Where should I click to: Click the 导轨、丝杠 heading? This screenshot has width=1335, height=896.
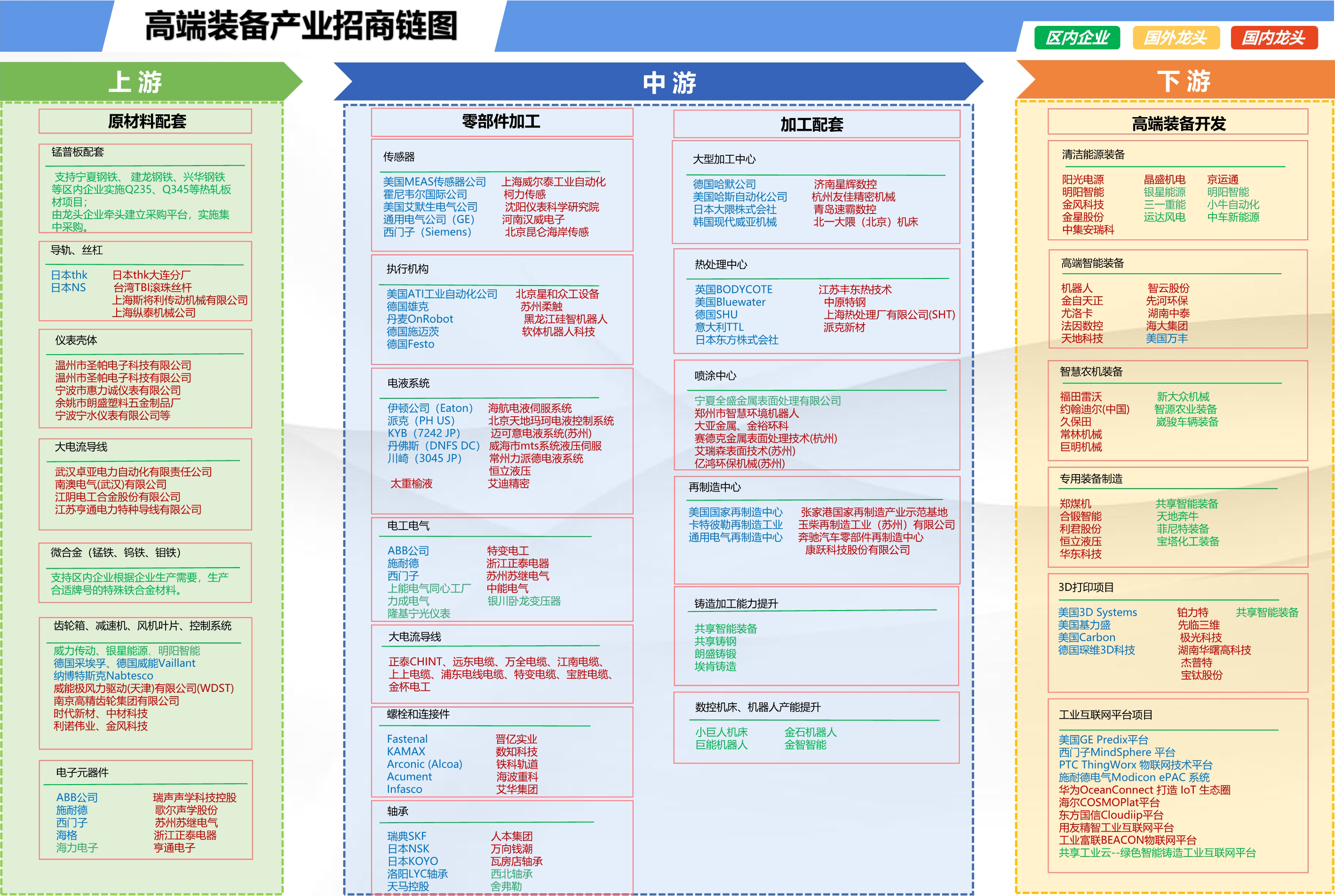click(77, 250)
